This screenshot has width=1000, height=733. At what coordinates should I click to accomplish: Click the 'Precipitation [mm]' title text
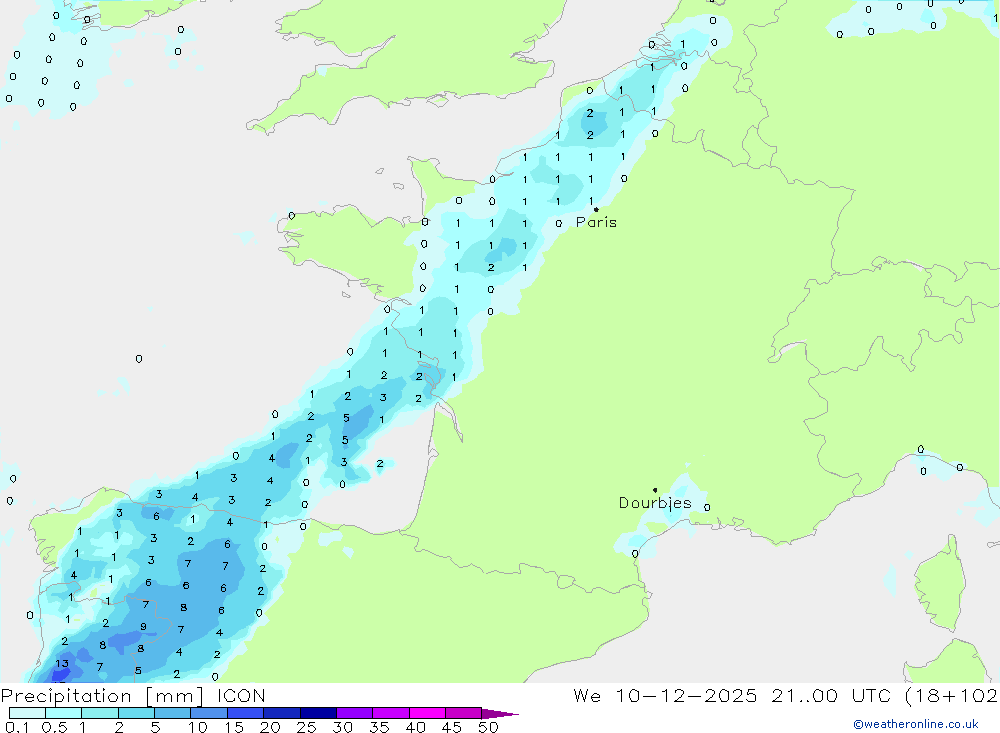point(102,695)
